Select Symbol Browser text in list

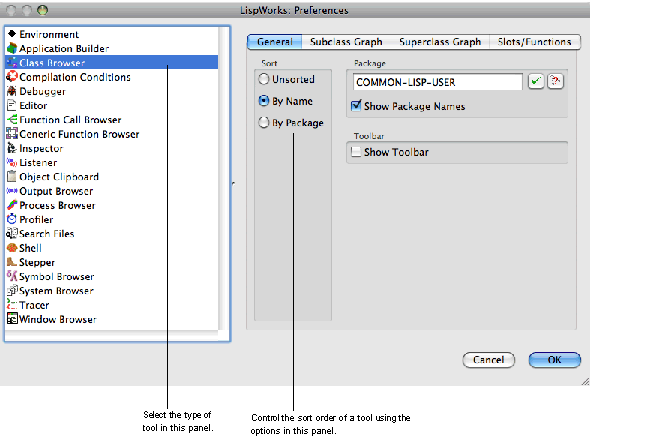pyautogui.click(x=56, y=277)
